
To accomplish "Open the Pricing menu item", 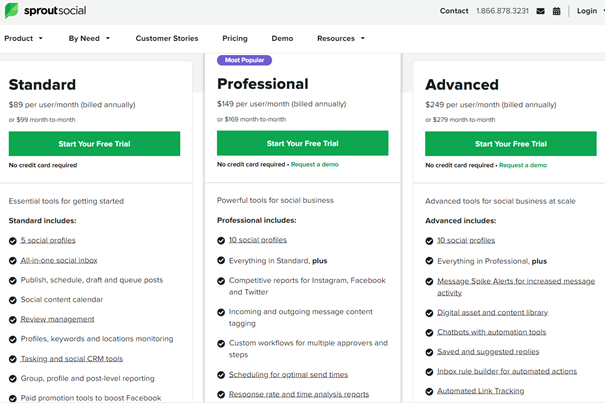I will [x=235, y=38].
